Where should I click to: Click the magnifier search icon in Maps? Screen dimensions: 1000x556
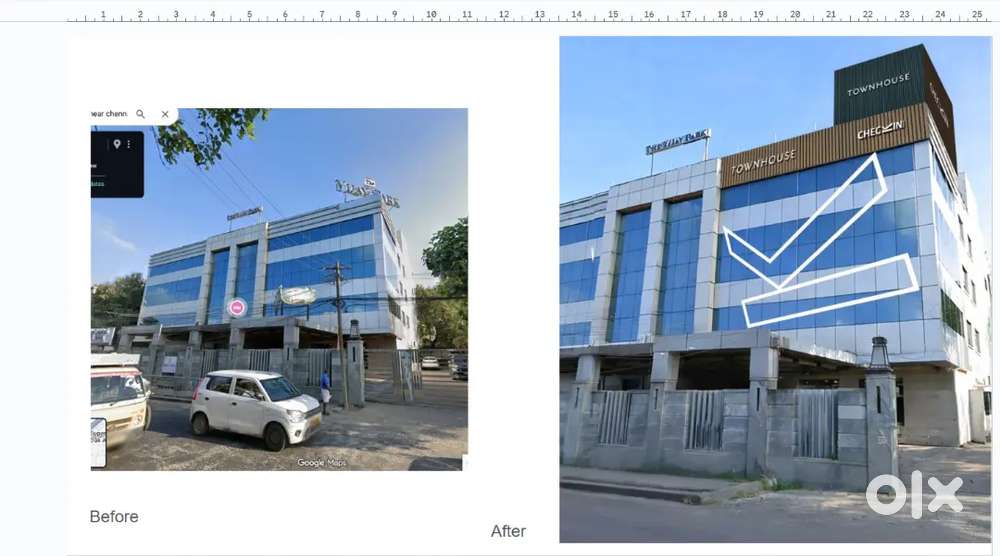[x=141, y=115]
